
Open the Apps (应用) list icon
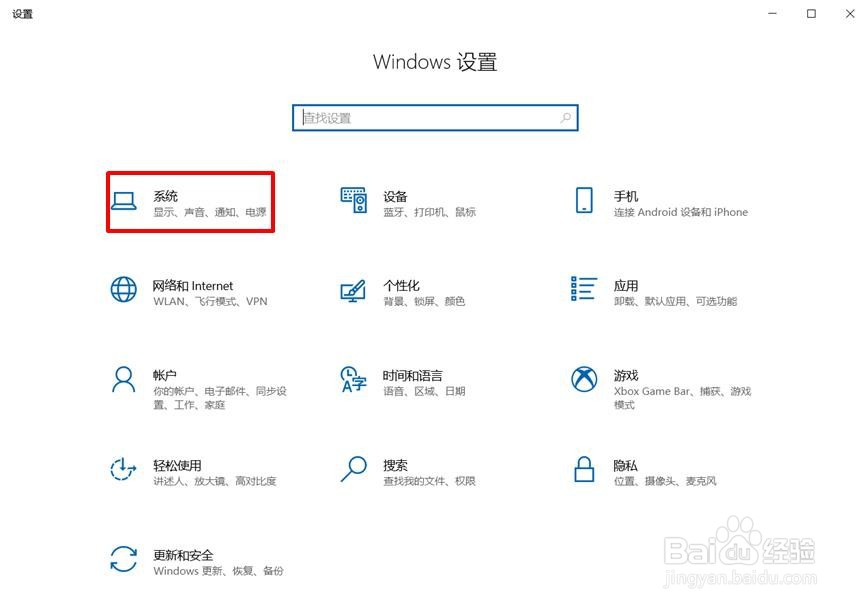pyautogui.click(x=584, y=288)
